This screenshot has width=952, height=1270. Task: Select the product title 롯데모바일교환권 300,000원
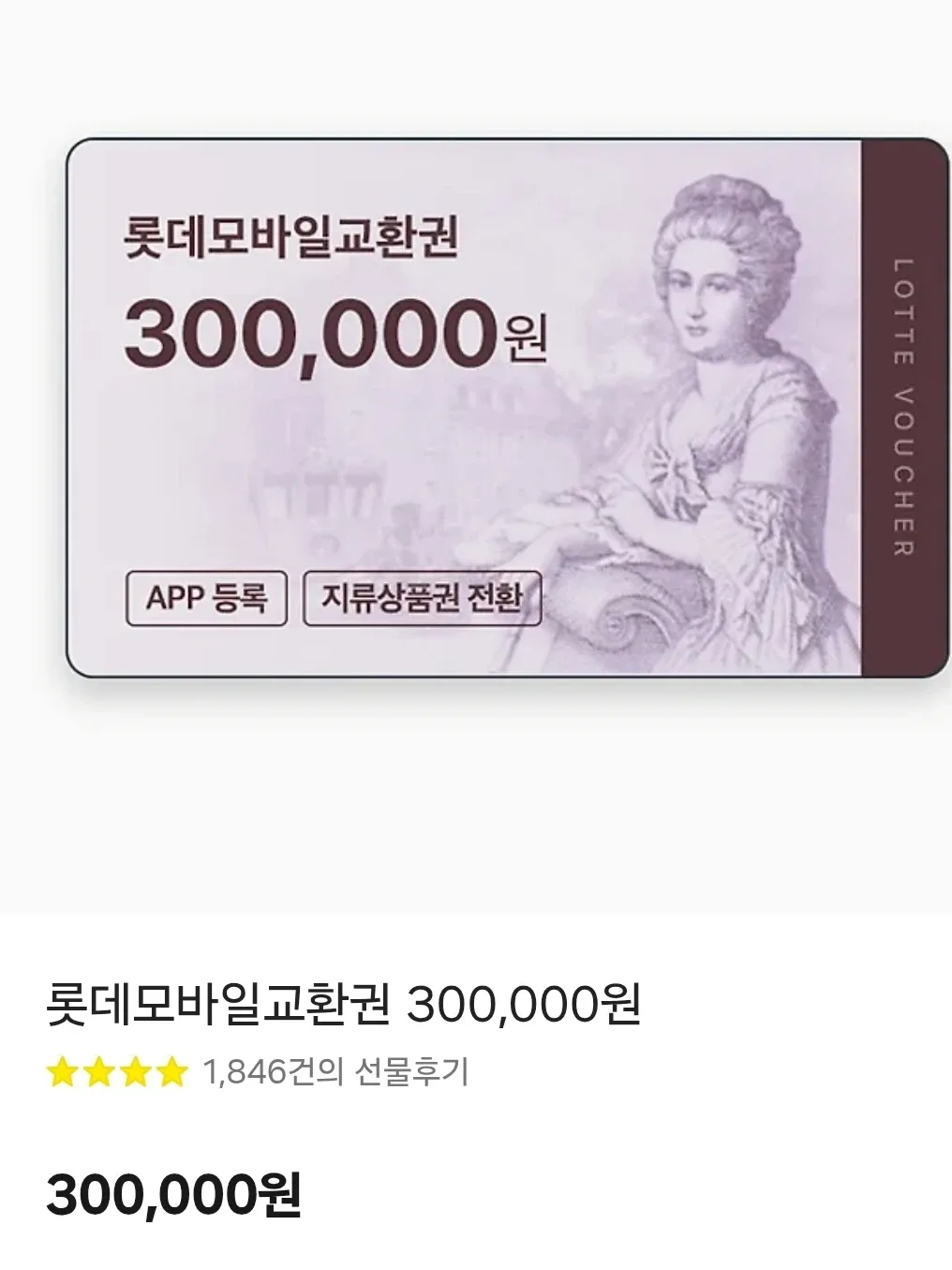(x=343, y=1006)
